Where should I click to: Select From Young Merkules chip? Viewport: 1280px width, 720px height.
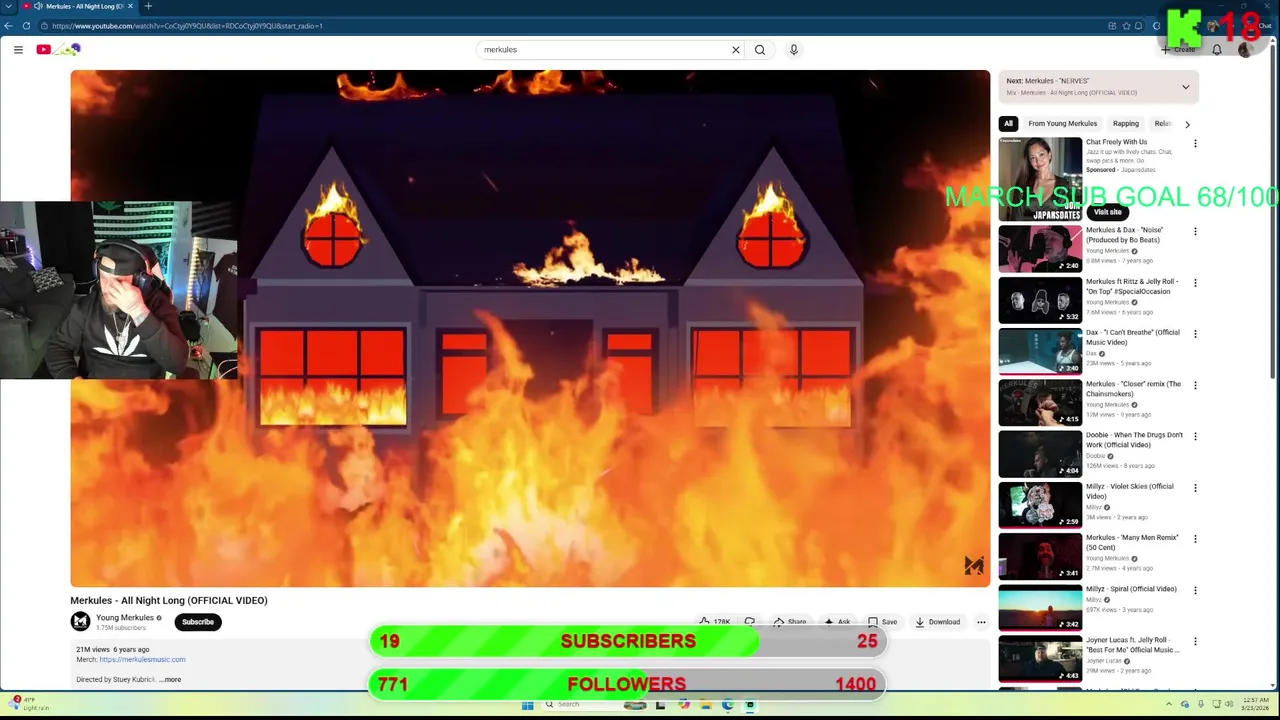tap(1062, 124)
